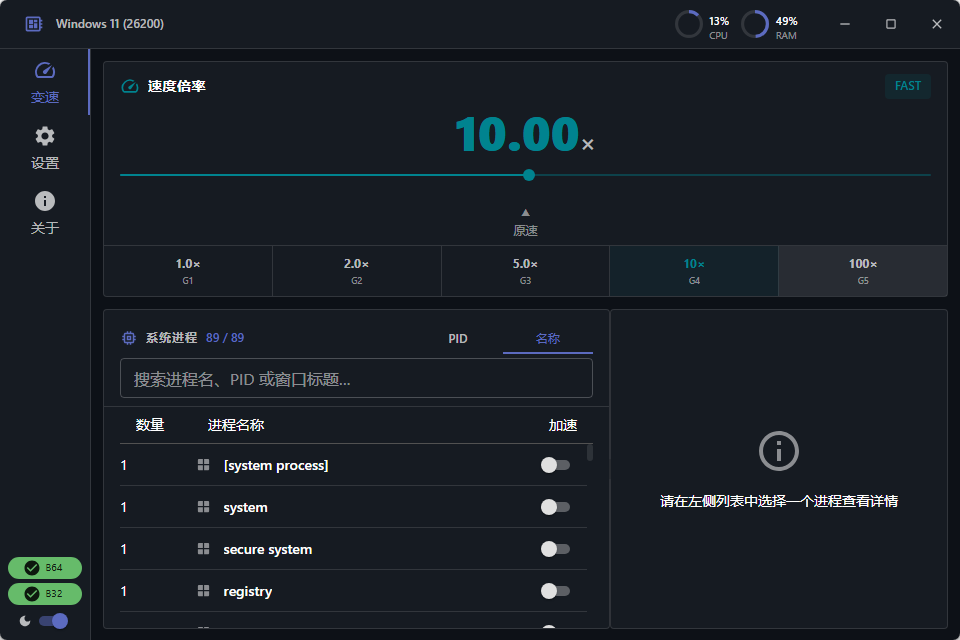Enable acceleration for registry

[555, 591]
